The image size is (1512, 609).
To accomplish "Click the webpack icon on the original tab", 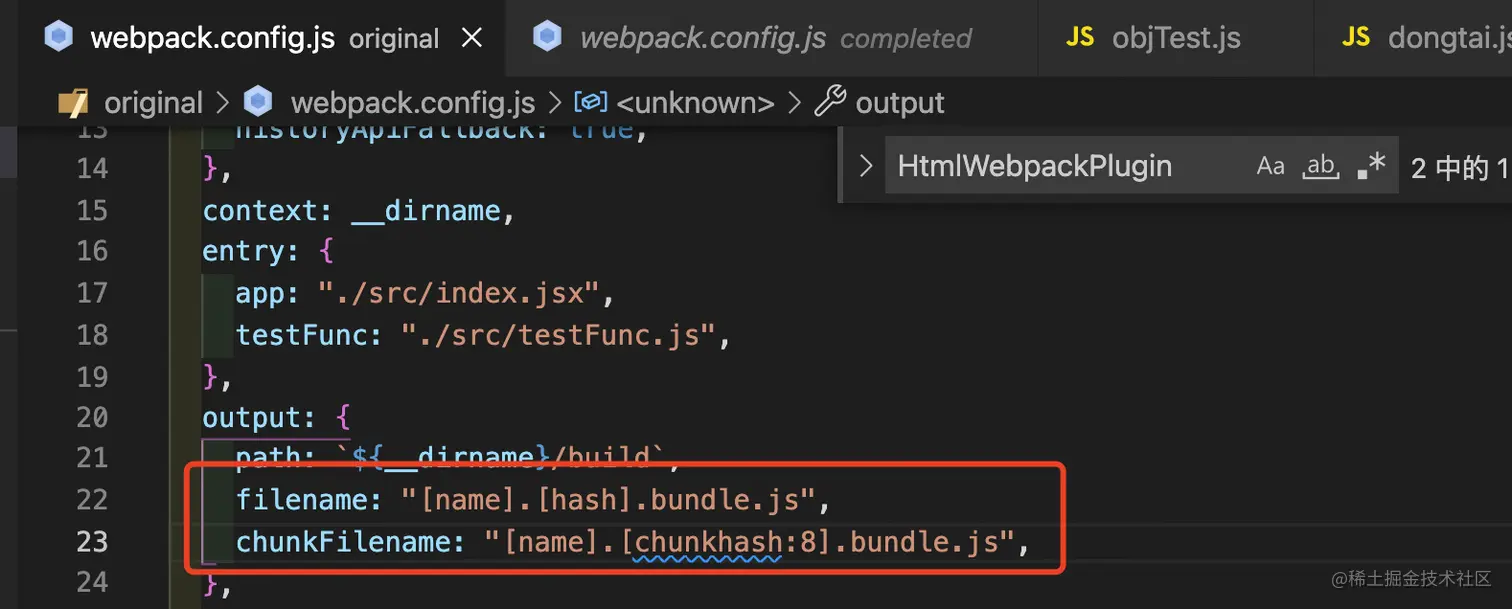I will pos(59,38).
